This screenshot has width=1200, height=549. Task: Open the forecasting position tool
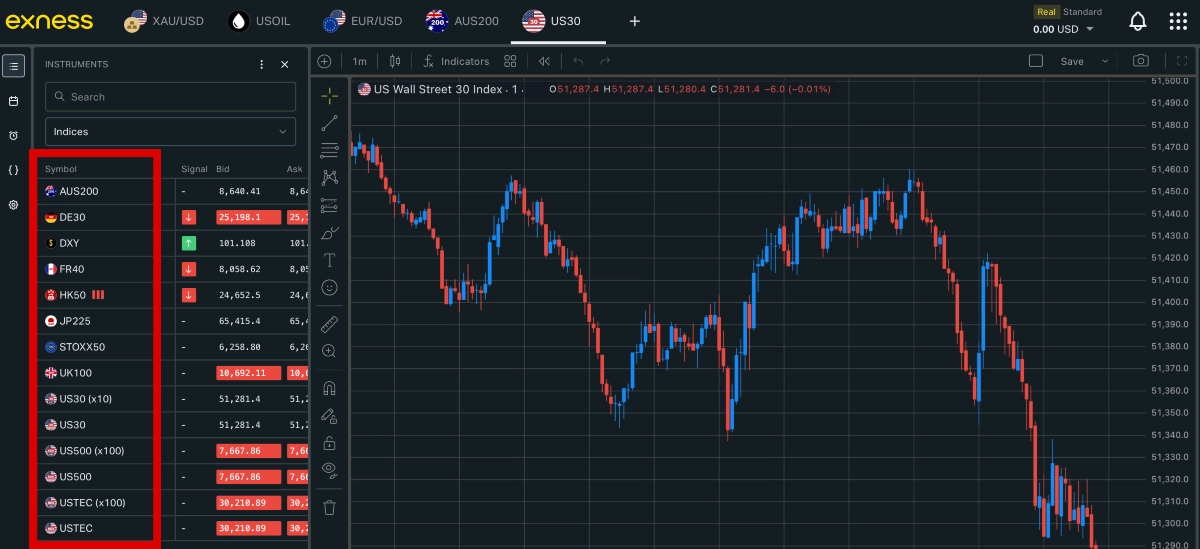[329, 205]
